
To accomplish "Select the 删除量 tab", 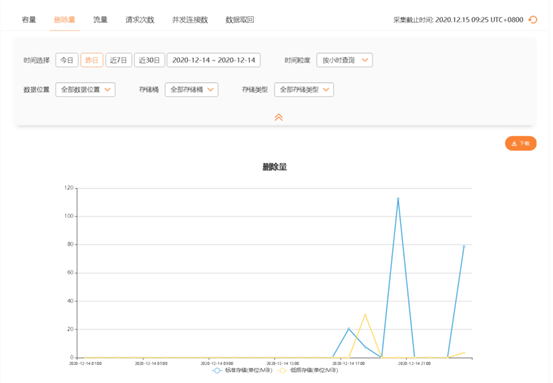I will pyautogui.click(x=65, y=20).
